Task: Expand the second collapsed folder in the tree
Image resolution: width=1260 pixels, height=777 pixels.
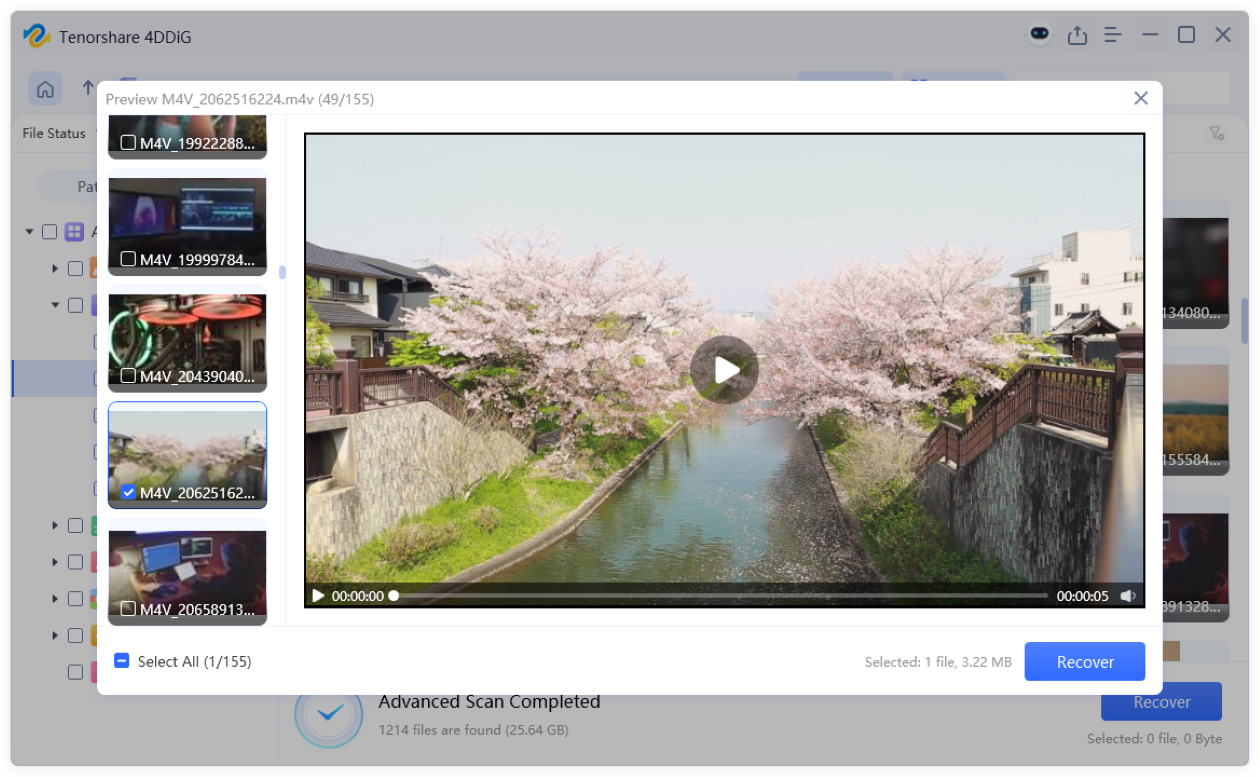Action: click(55, 525)
